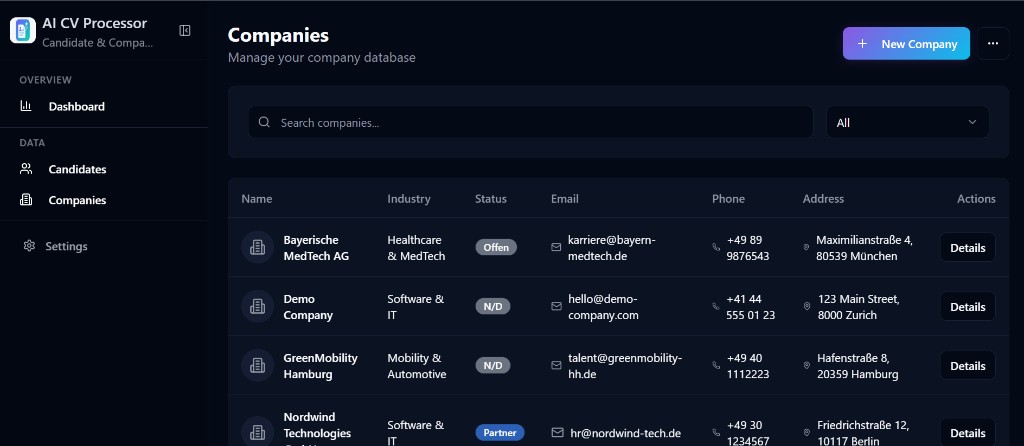Viewport: 1024px width, 446px height.
Task: Click the location pin beside 123 Main Street
Action: [807, 306]
